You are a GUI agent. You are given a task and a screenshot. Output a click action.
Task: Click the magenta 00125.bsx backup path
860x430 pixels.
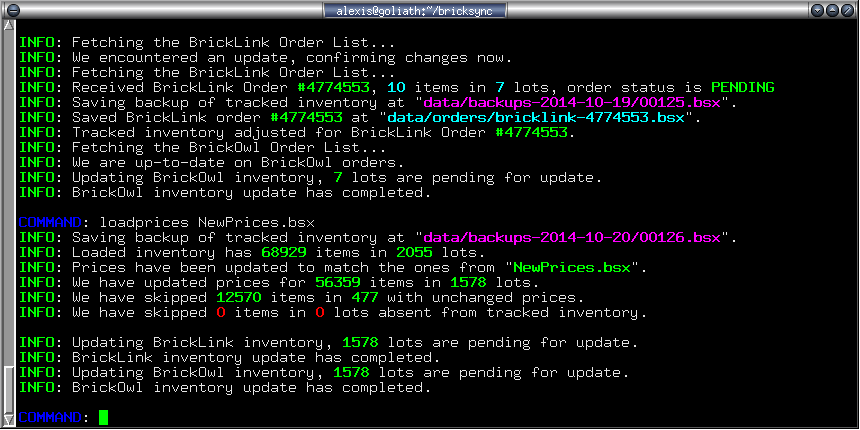click(x=578, y=103)
